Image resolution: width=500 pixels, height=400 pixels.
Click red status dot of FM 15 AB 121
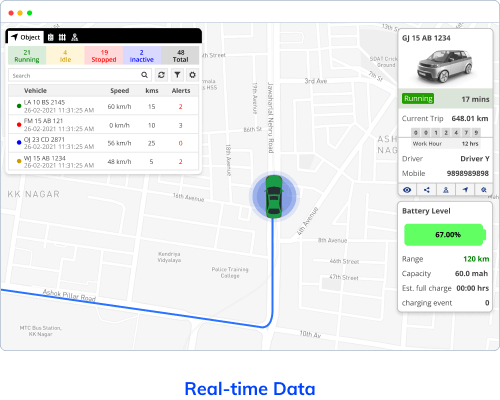(19, 125)
